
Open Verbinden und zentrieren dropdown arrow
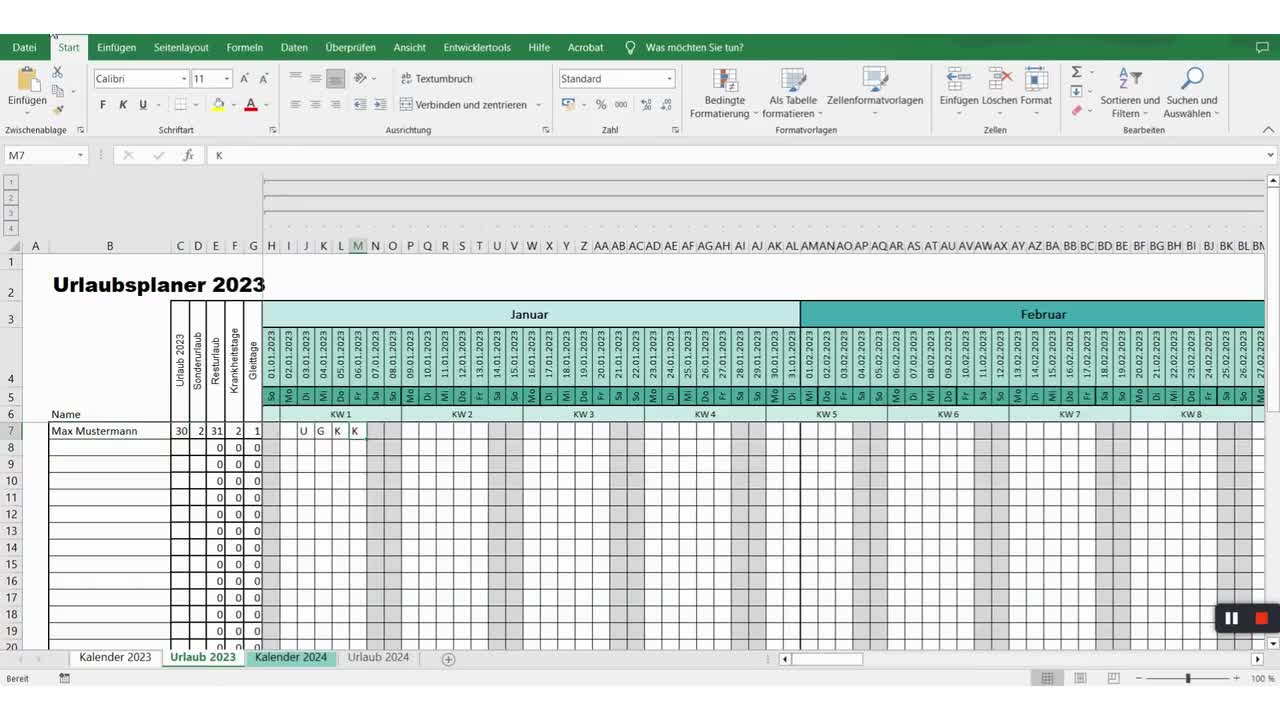pos(538,105)
